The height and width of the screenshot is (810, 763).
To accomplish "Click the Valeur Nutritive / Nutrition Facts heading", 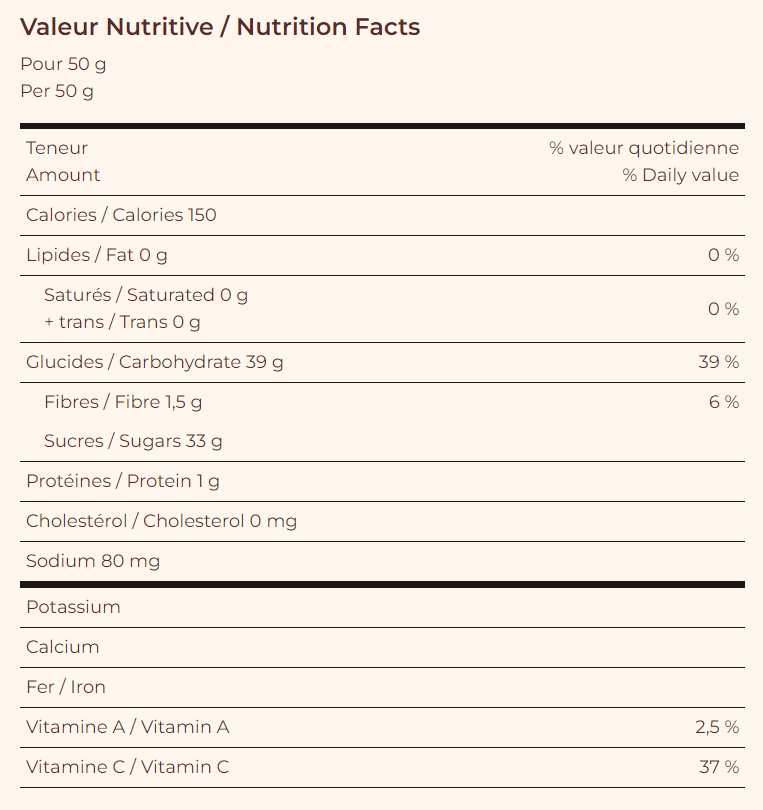I will (x=220, y=28).
